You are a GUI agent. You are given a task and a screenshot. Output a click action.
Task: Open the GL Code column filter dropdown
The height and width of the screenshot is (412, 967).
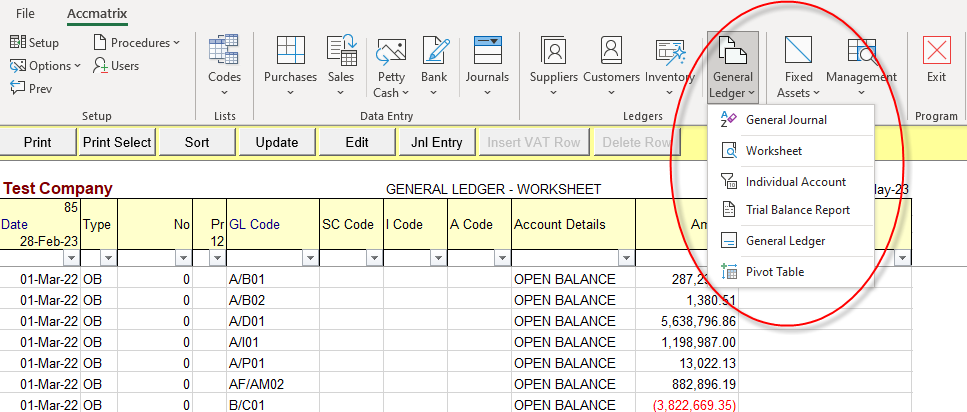pos(310,258)
